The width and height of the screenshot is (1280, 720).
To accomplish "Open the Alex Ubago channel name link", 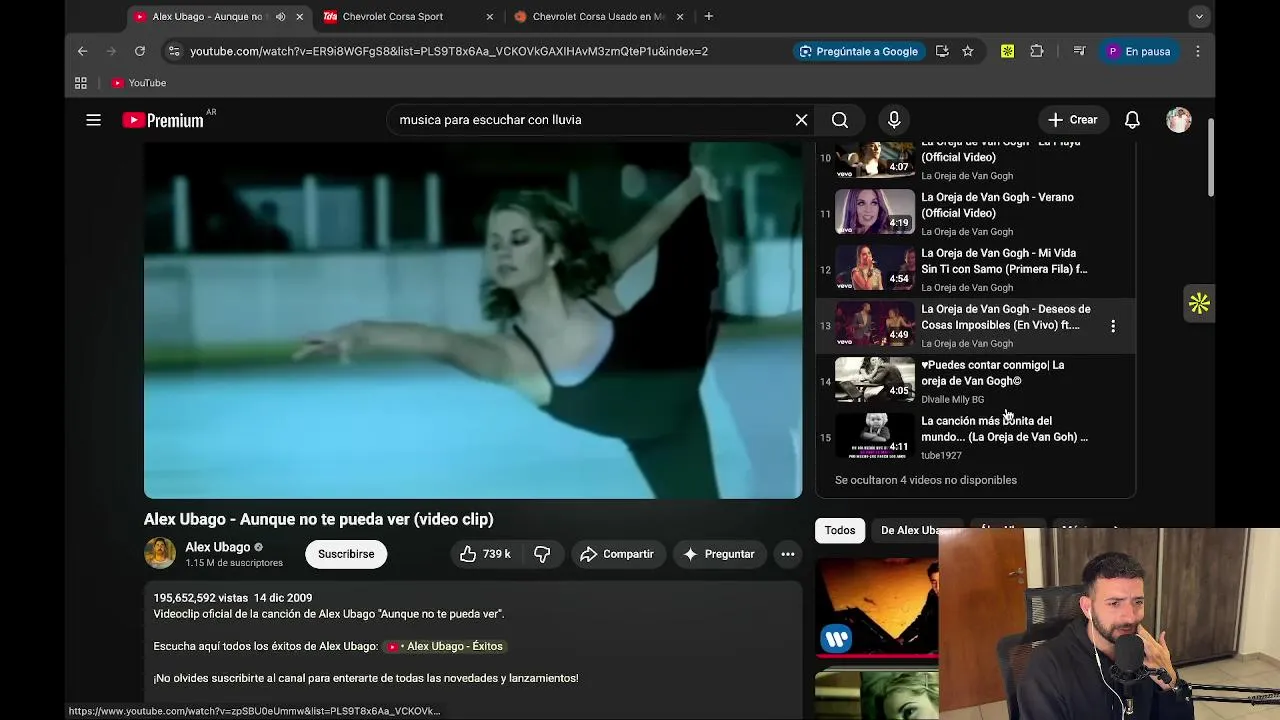I will coord(217,547).
